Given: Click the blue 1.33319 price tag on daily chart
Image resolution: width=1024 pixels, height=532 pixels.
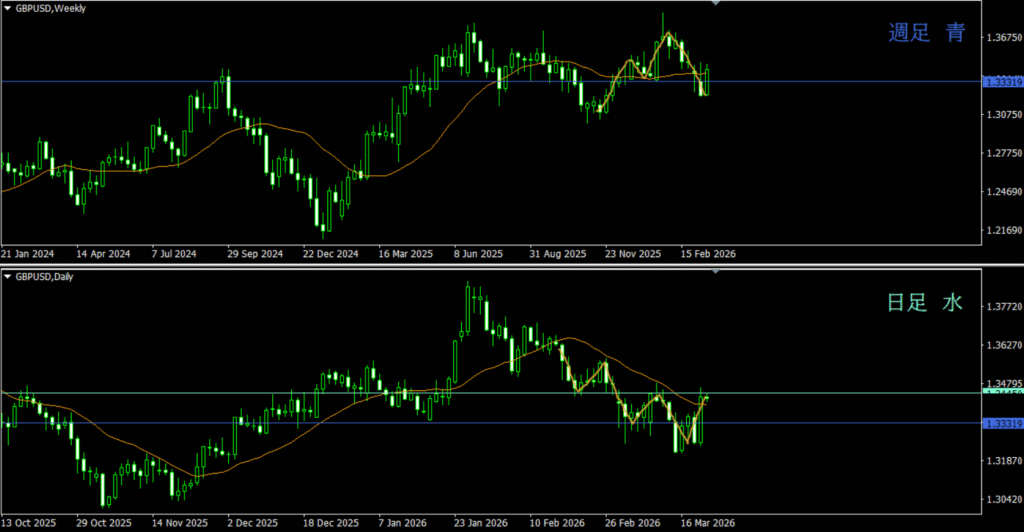Looking at the screenshot, I should pyautogui.click(x=1002, y=424).
